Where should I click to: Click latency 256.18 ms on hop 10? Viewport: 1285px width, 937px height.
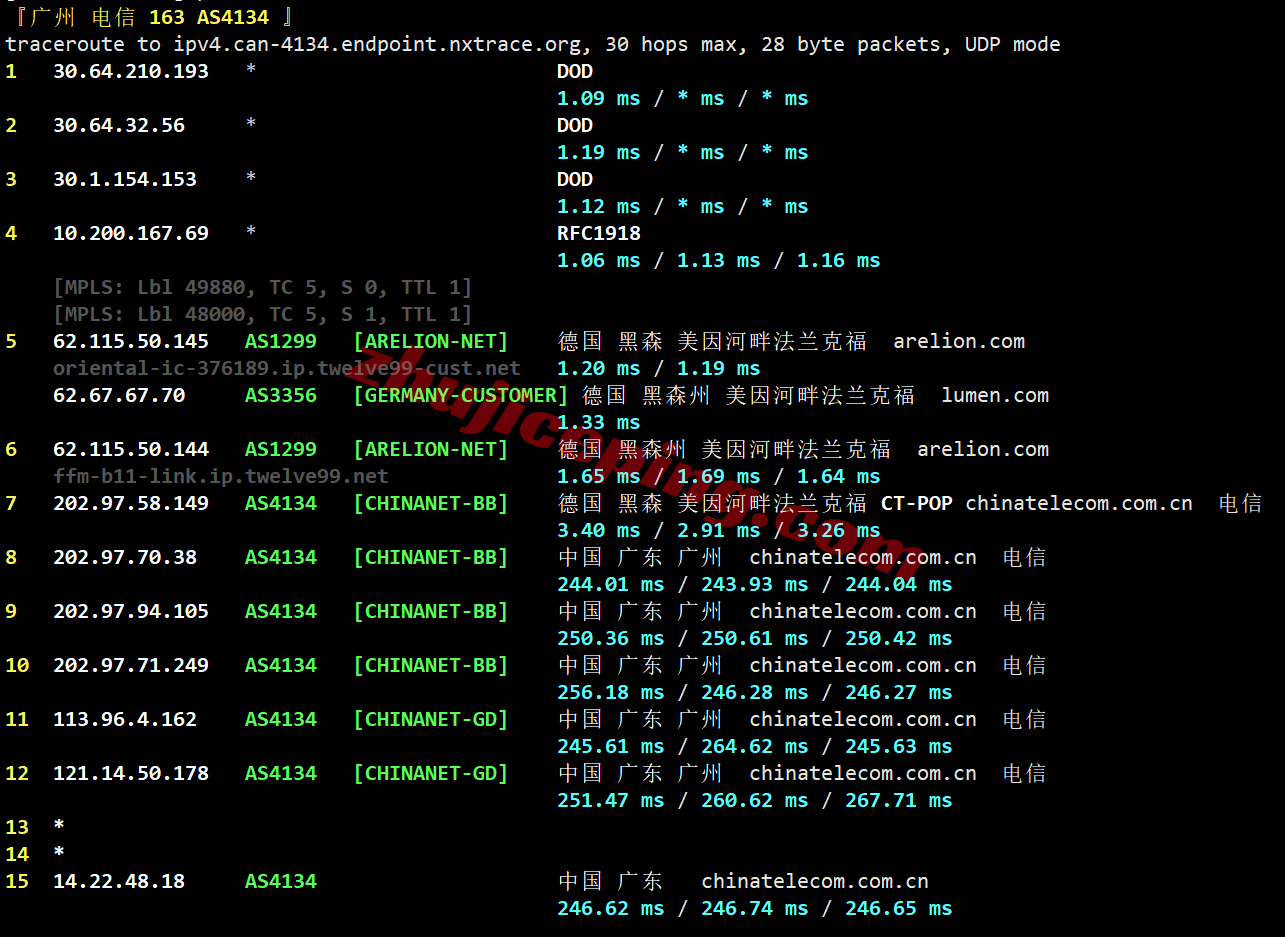611,692
